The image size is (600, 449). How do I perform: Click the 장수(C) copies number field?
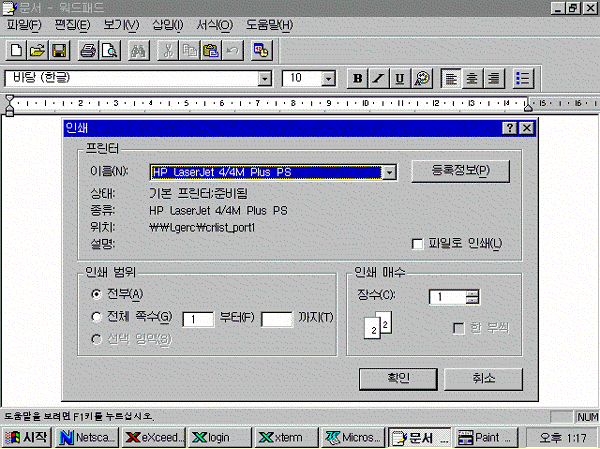pyautogui.click(x=448, y=297)
